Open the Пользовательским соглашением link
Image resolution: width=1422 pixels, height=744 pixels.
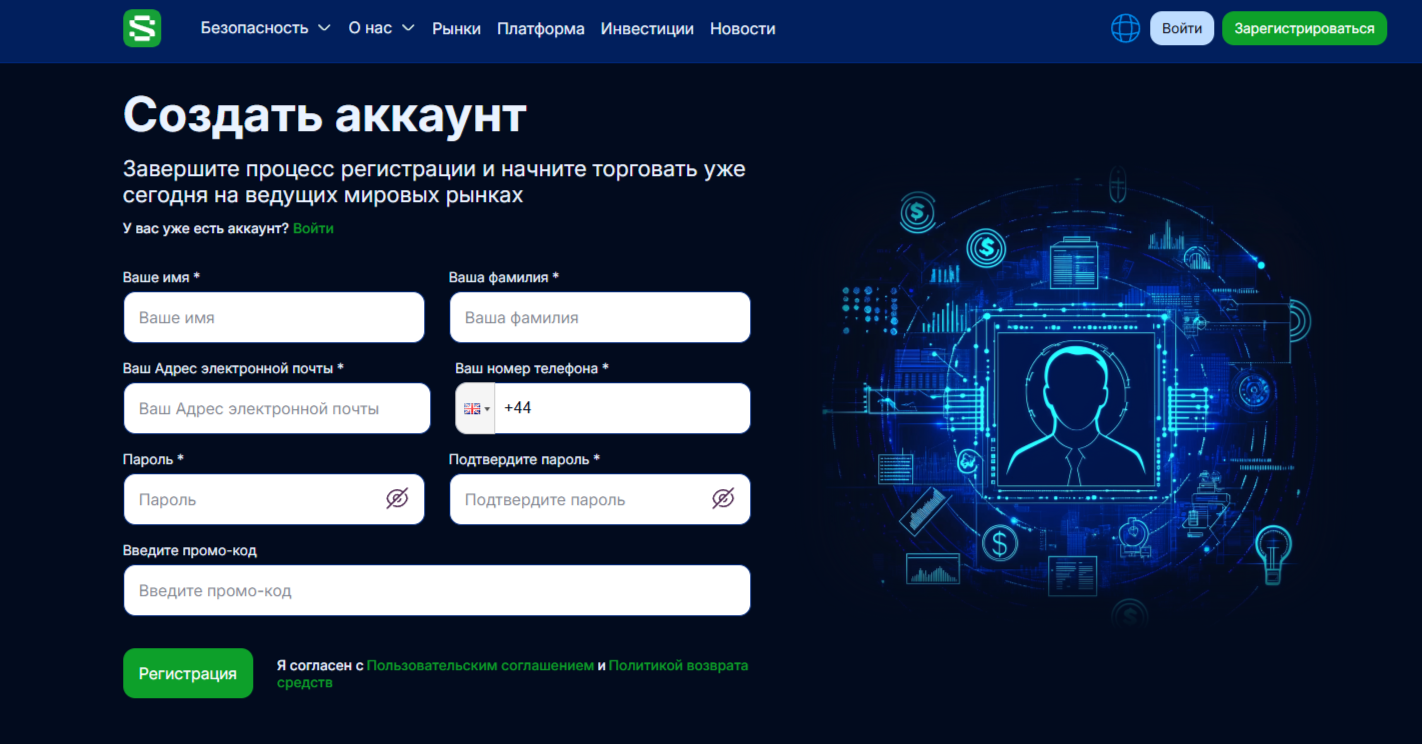[x=479, y=665]
